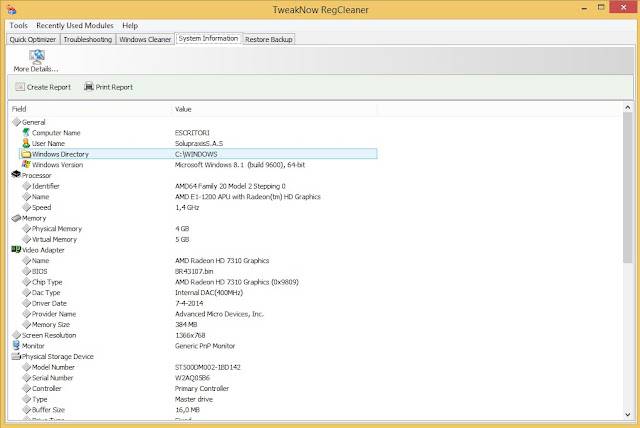Open the More Details module icon
Viewport: 640px width, 428px height.
[37, 56]
